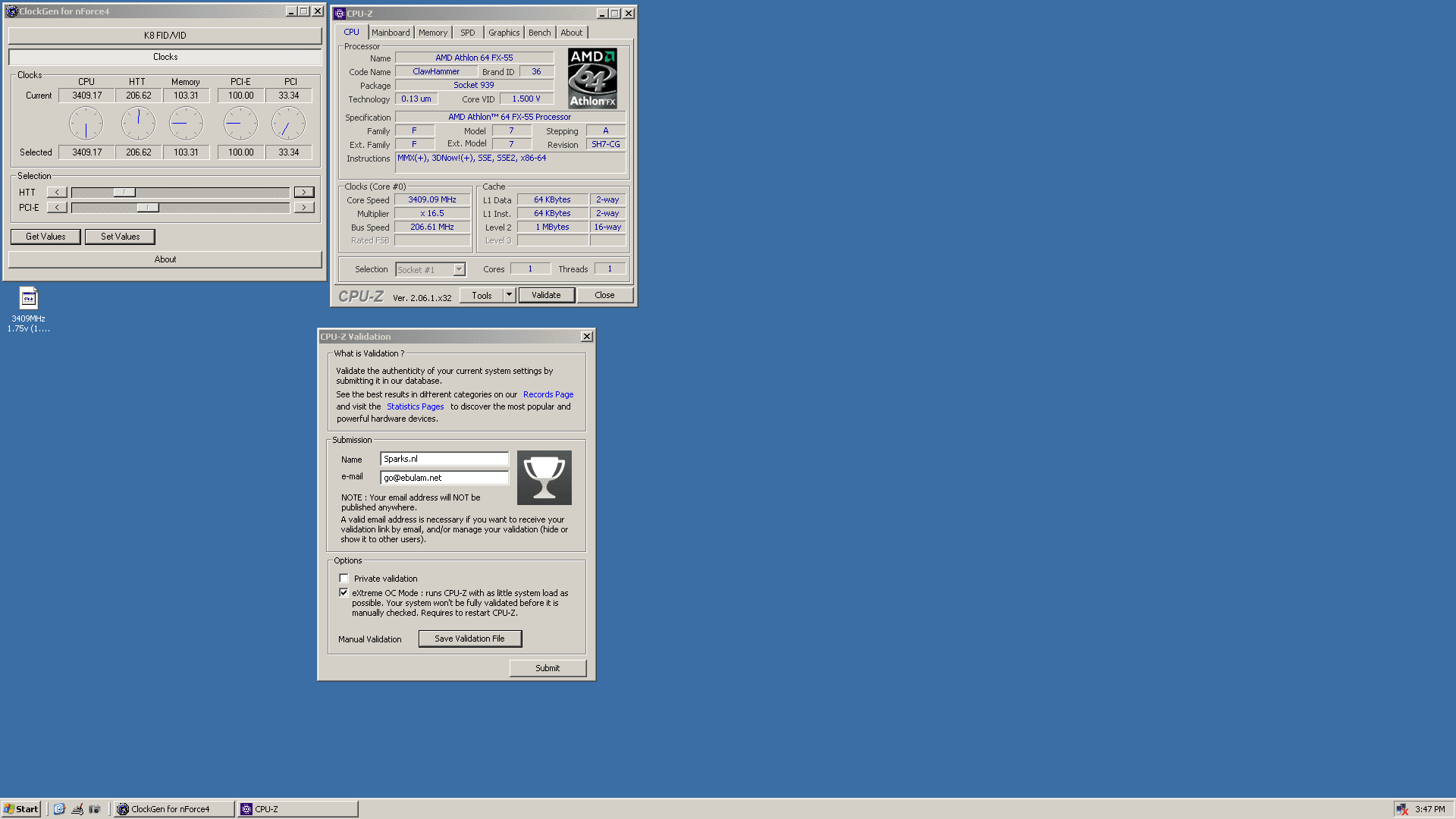Click the Get Values button
This screenshot has height=819, width=1456.
point(45,237)
